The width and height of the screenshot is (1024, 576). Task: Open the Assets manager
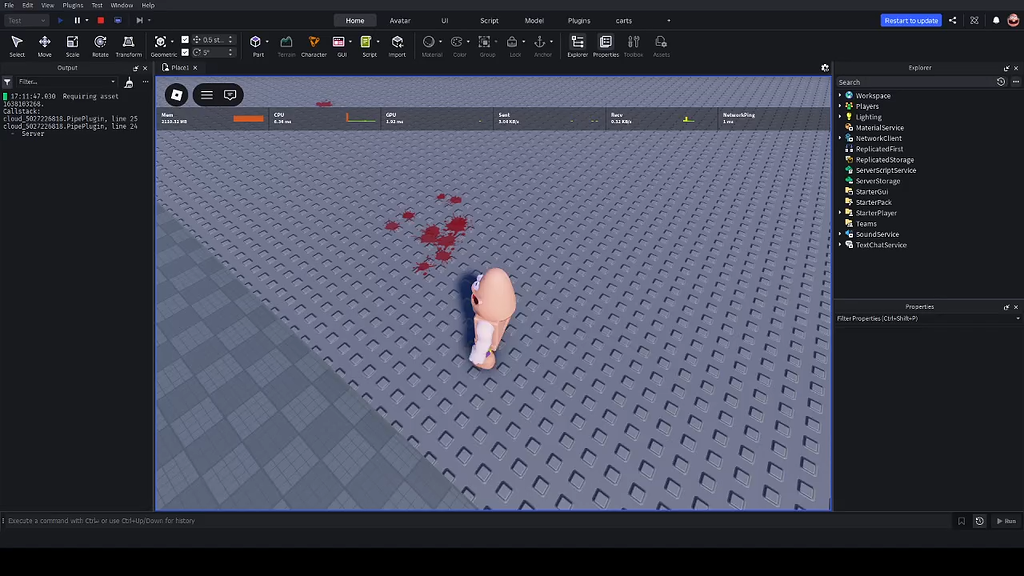point(661,46)
